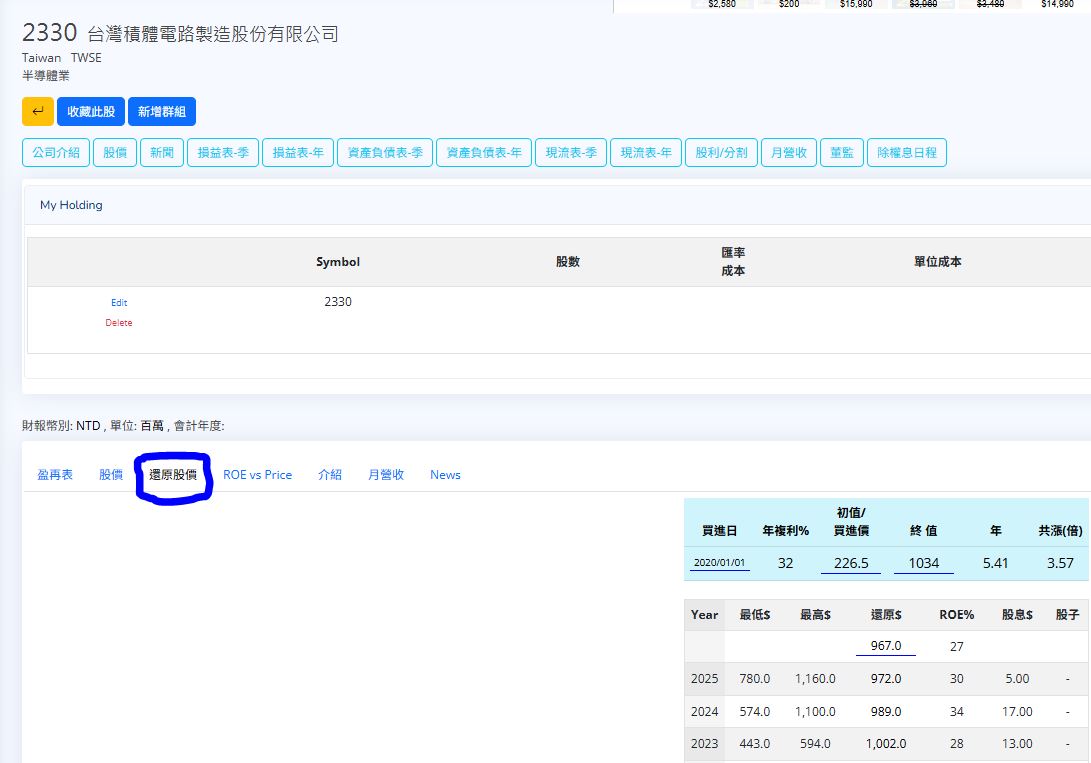The height and width of the screenshot is (763, 1091).
Task: Click 新增群組 button
Action: (161, 111)
